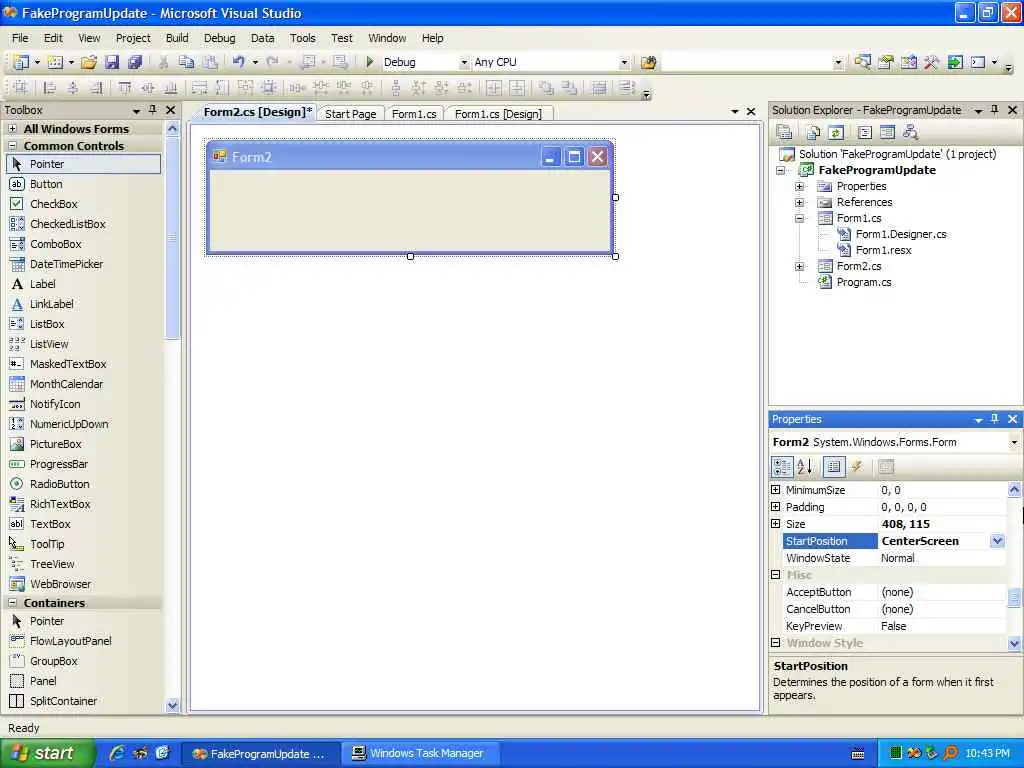Image resolution: width=1024 pixels, height=768 pixels.
Task: Open StartPosition value dropdown arrow
Action: pyautogui.click(x=997, y=541)
